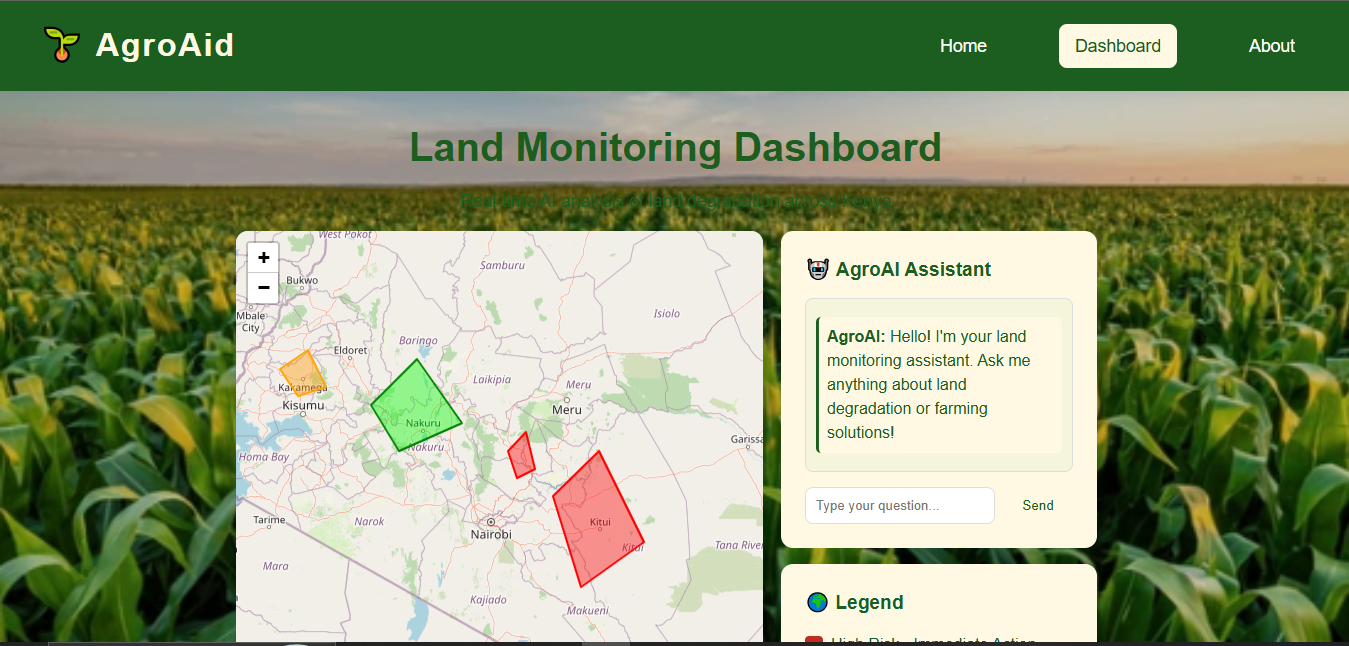The image size is (1349, 646).
Task: Click the globe icon next to Legend
Action: coord(817,602)
